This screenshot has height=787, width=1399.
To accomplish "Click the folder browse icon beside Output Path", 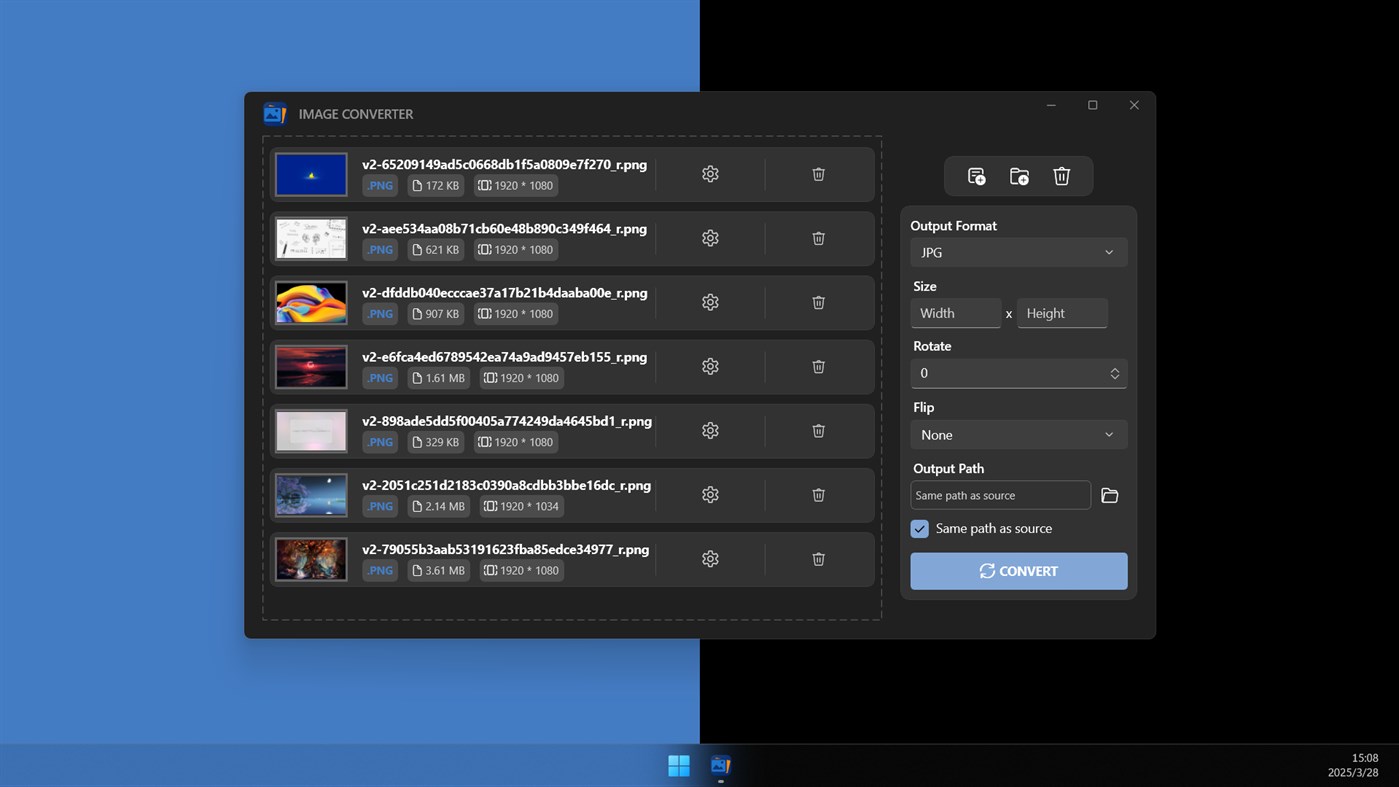I will [x=1109, y=494].
